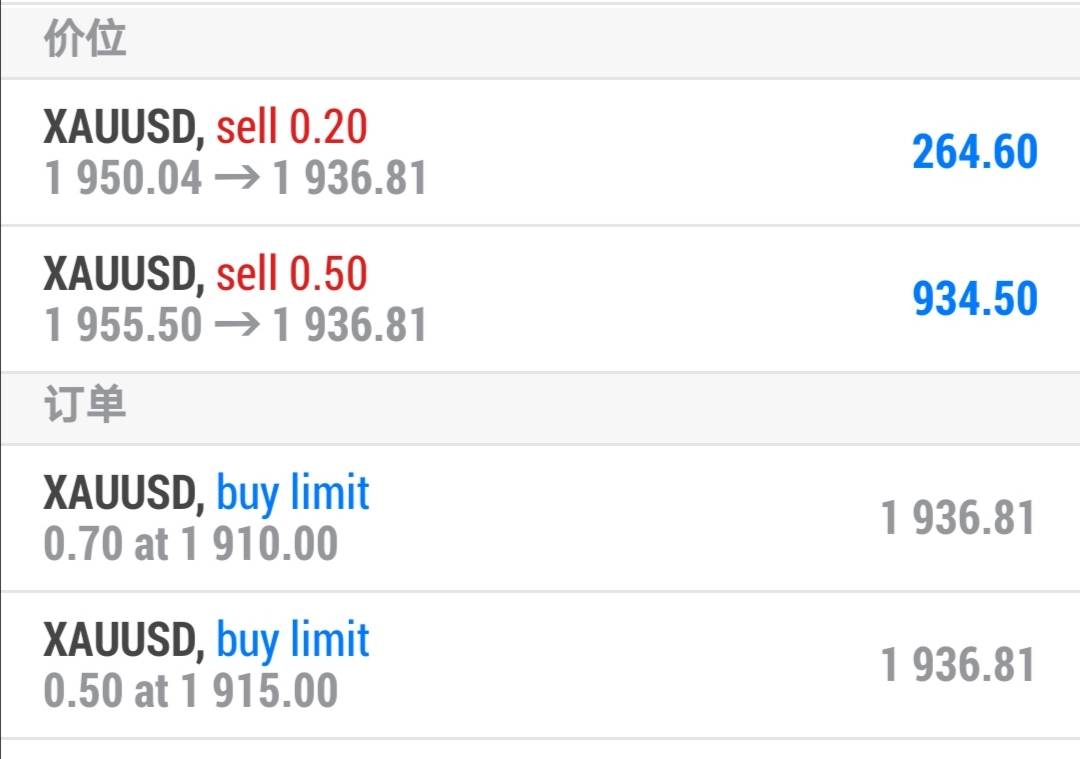Screen dimensions: 1080x759
Task: Click the 0.70 at 1 910.00 text
Action: click(191, 545)
